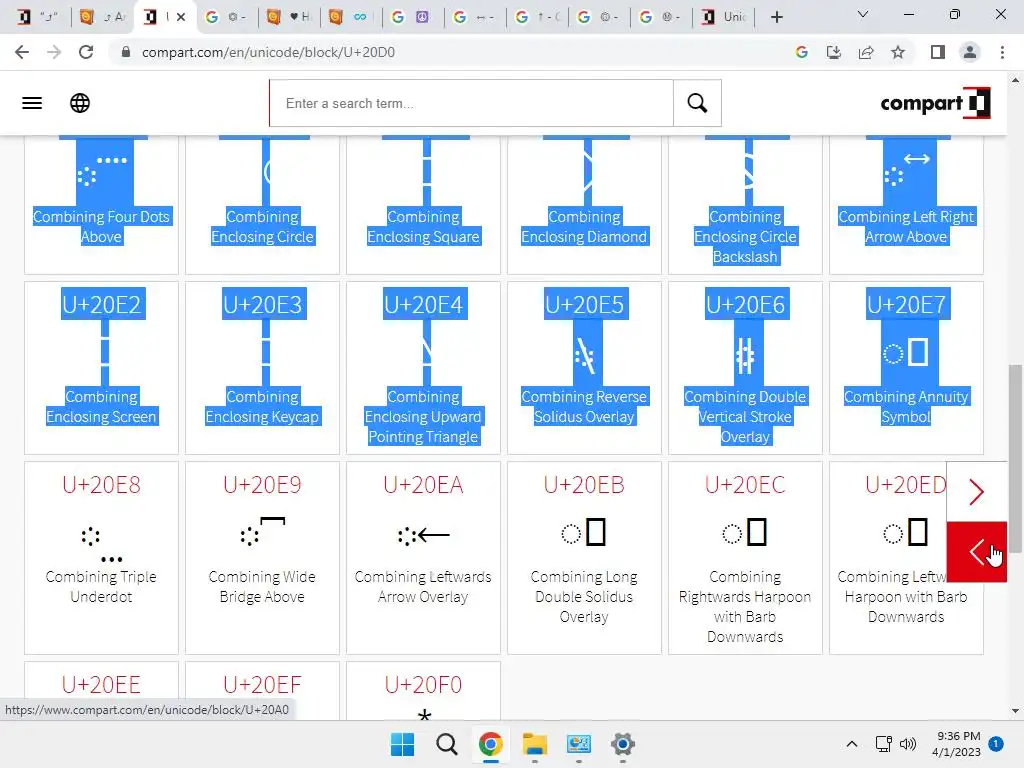Open the hamburger menu icon
Viewport: 1024px width, 768px height.
[x=32, y=103]
